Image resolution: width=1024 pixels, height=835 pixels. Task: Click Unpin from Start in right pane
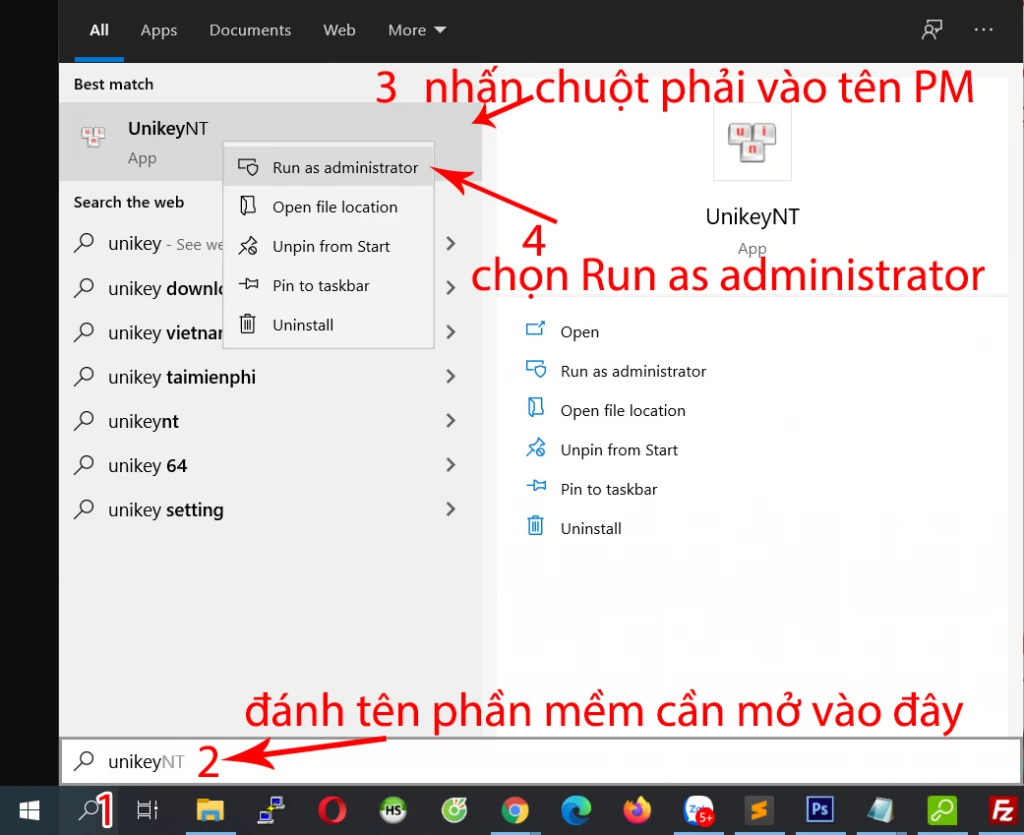(618, 449)
